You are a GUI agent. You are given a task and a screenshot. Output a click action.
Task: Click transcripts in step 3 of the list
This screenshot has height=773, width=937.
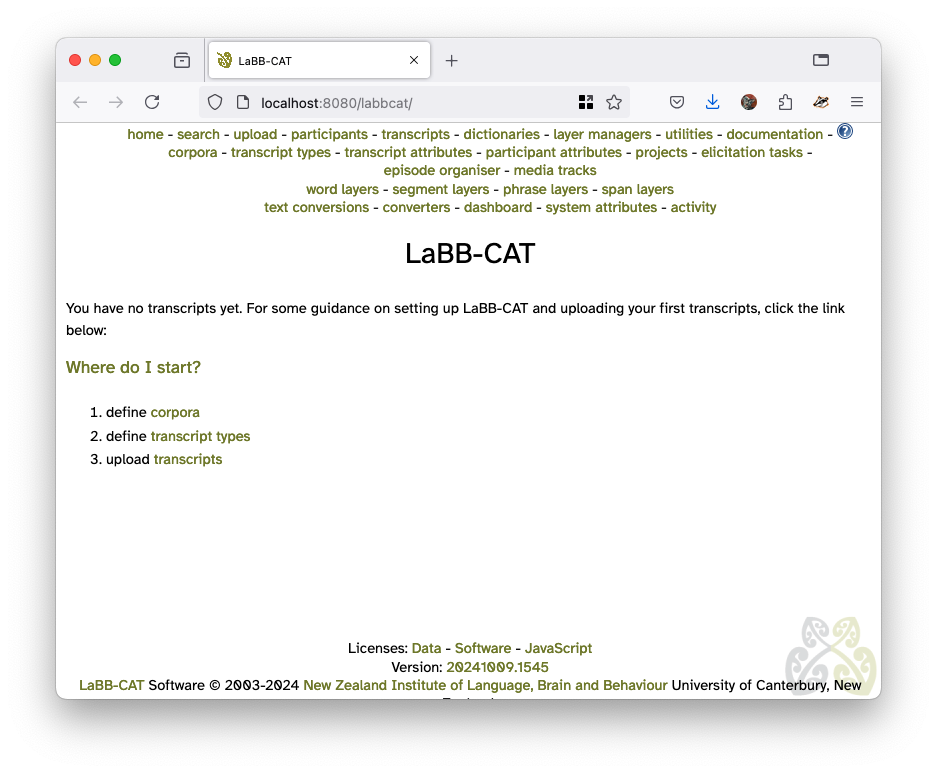tap(188, 459)
